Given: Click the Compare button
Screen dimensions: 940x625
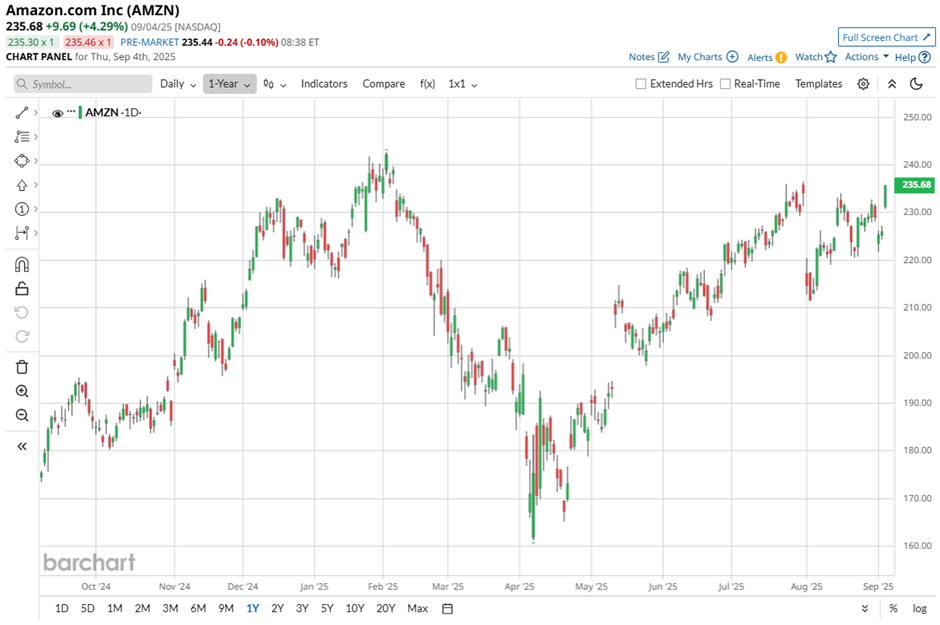Looking at the screenshot, I should click(384, 84).
